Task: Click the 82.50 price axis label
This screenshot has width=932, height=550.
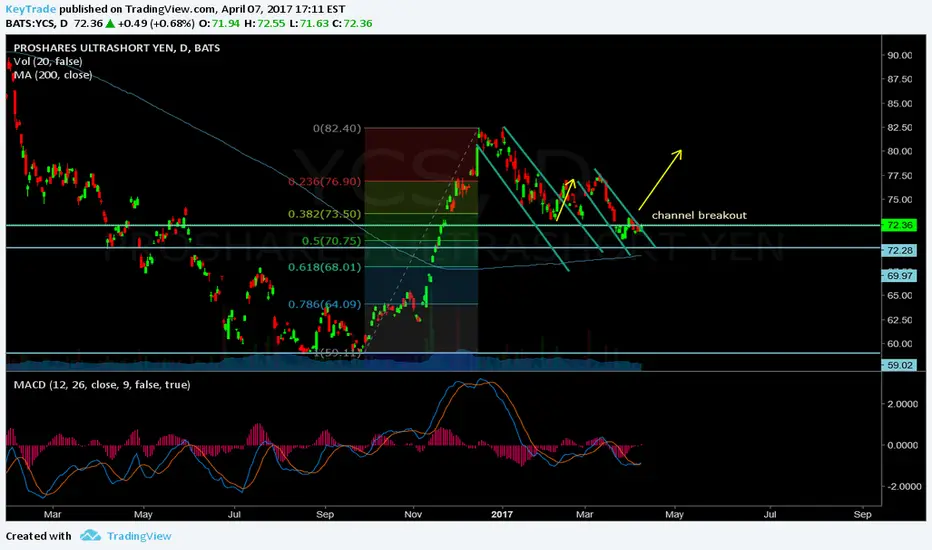Action: (899, 127)
